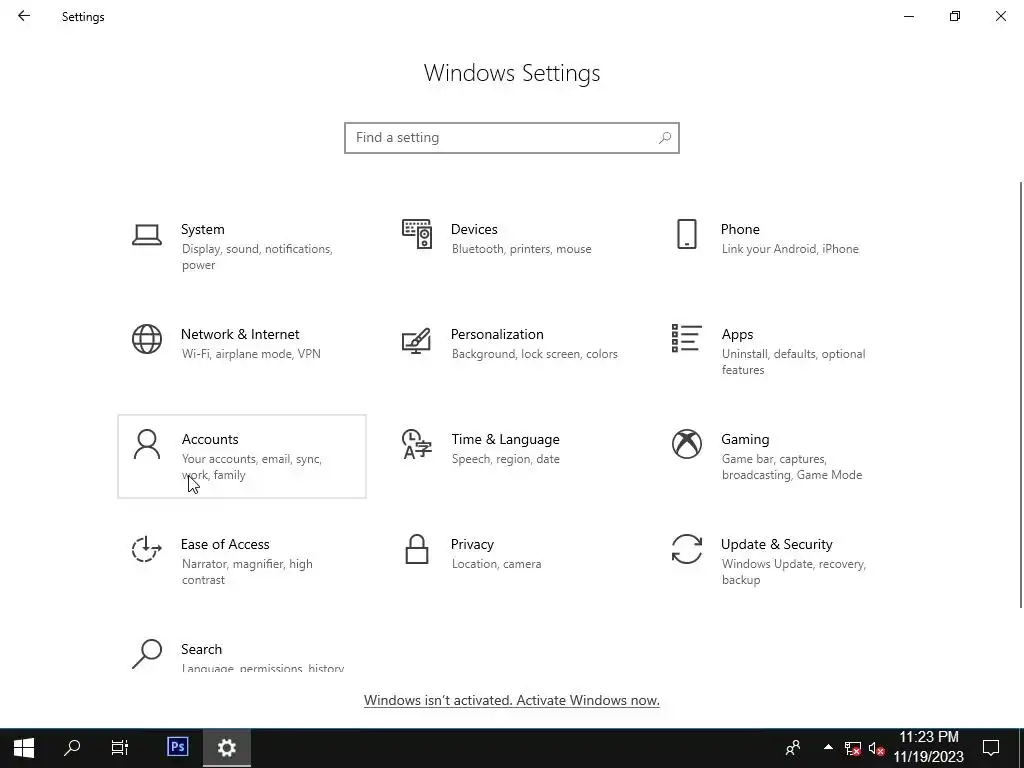The width and height of the screenshot is (1024, 768).
Task: Click 'Display, sound, notifications, power' text
Action: pos(257,257)
